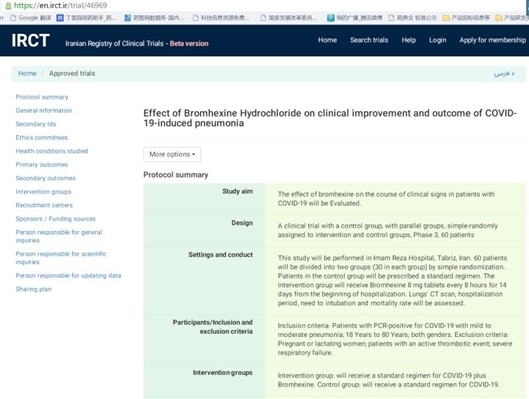
Task: Navigate to Secondary outcomes
Action: tap(46, 178)
